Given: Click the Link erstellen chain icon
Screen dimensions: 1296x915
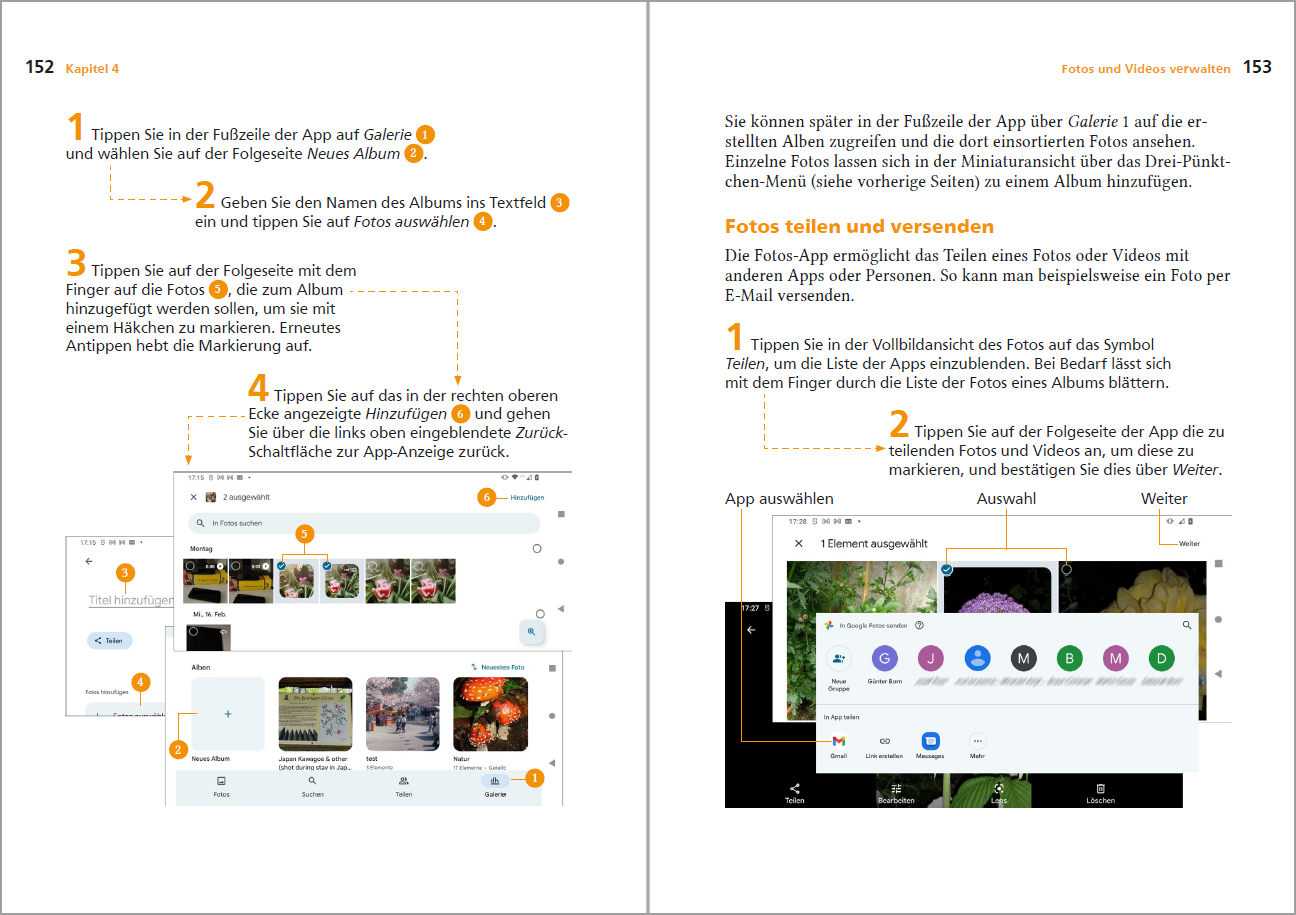Looking at the screenshot, I should coord(884,741).
